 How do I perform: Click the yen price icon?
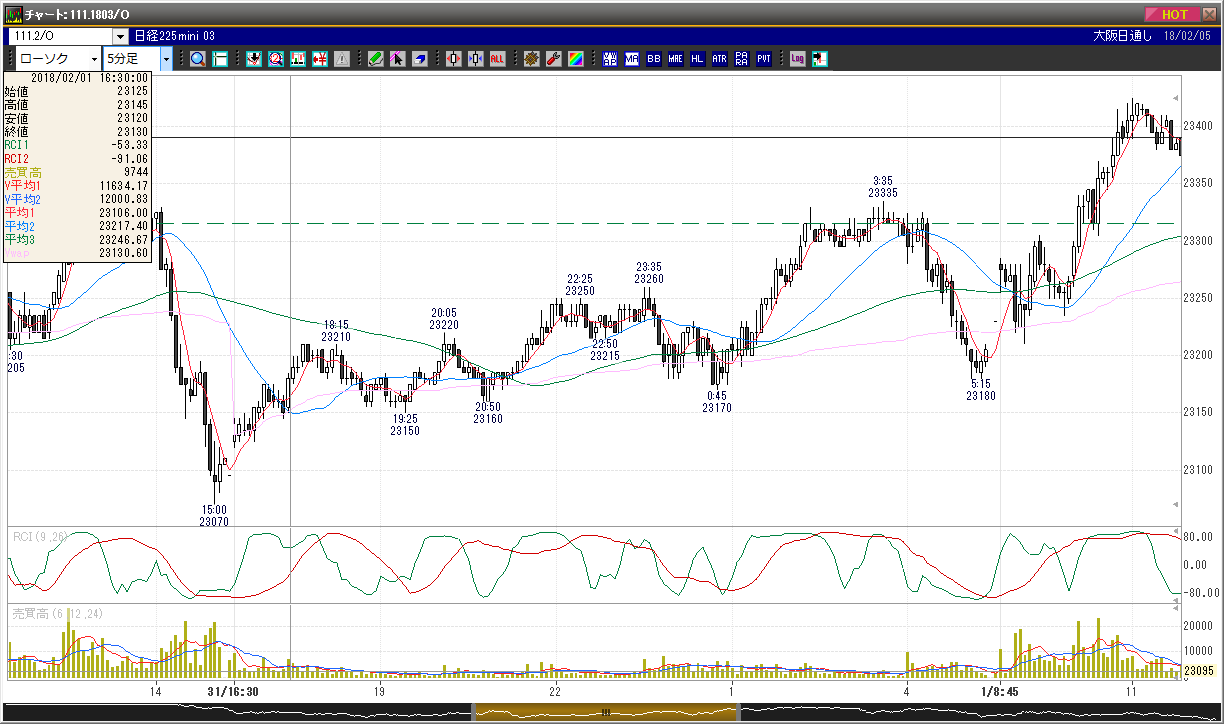(320, 58)
